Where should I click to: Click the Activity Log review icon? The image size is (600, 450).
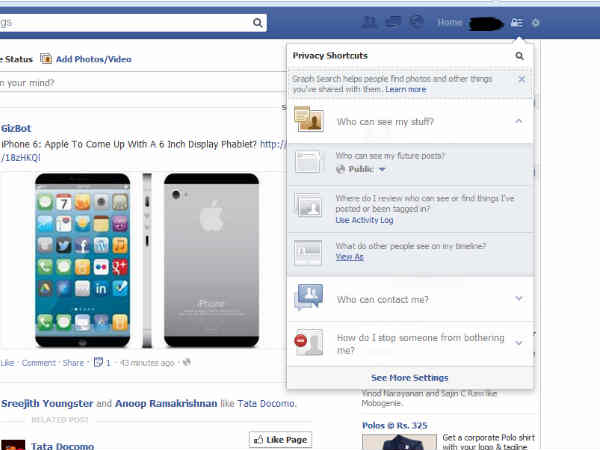click(x=309, y=205)
